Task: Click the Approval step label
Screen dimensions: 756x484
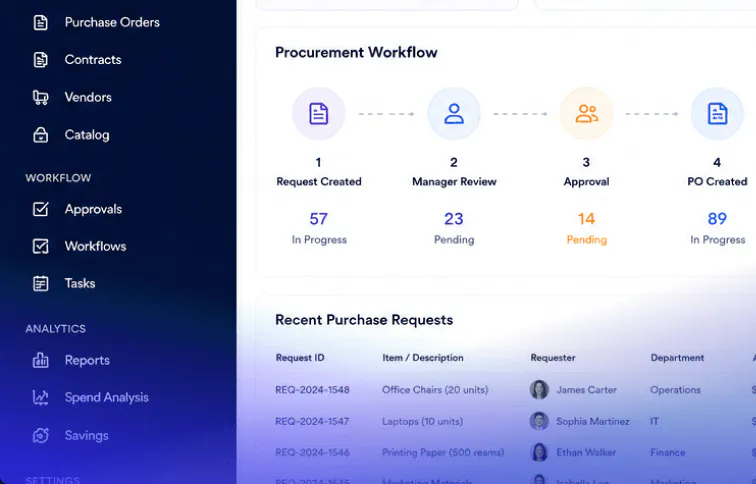Action: 586,181
